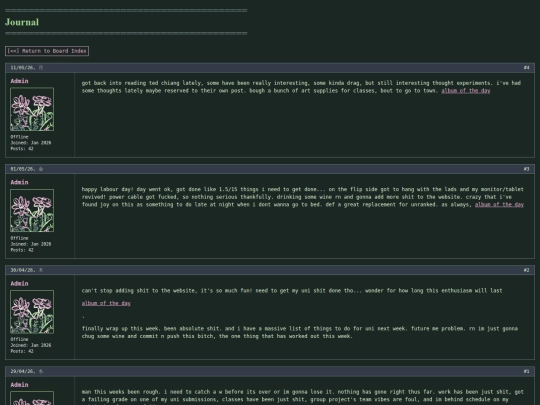Click text beginning 'happy labour day!'
Viewport: 540px width, 405px height.
[x=303, y=197]
